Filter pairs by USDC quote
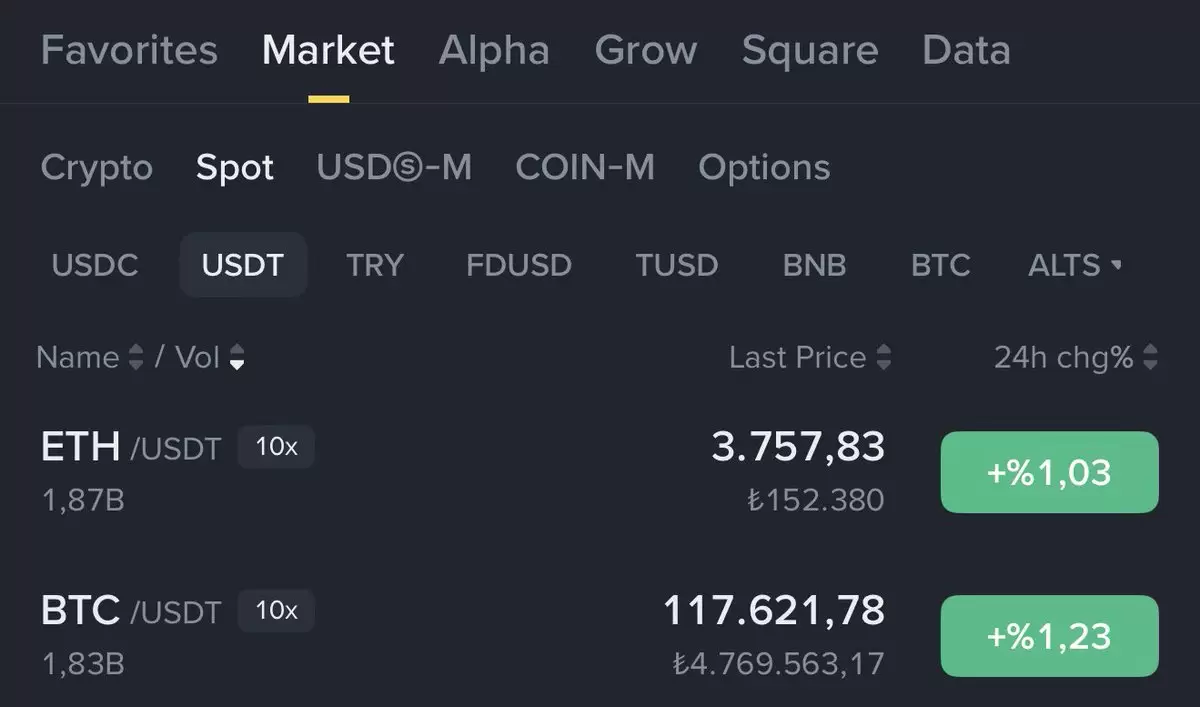Image resolution: width=1200 pixels, height=707 pixels. 95,265
